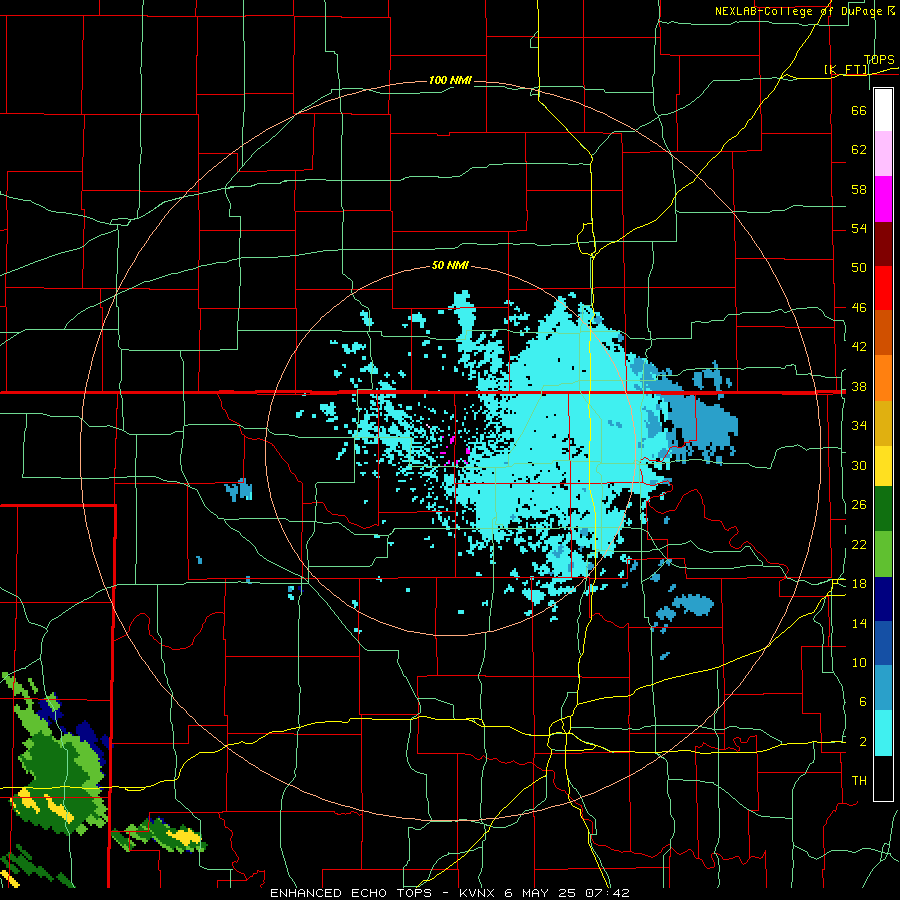This screenshot has height=900, width=900.
Task: Click the "07:42" time stamp
Action: [608, 893]
